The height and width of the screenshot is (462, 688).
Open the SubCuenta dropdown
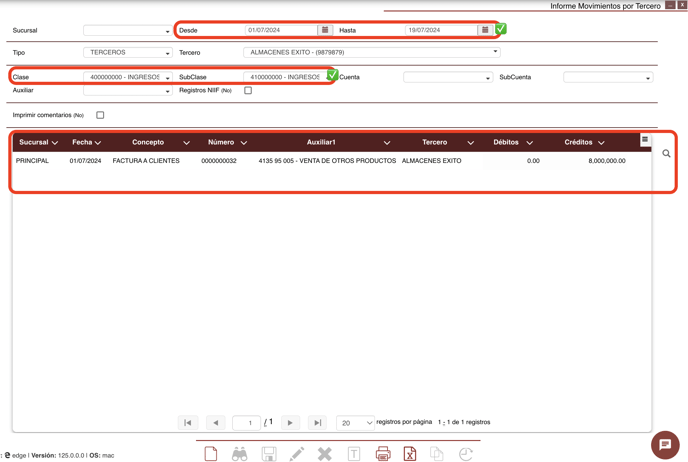pyautogui.click(x=608, y=77)
